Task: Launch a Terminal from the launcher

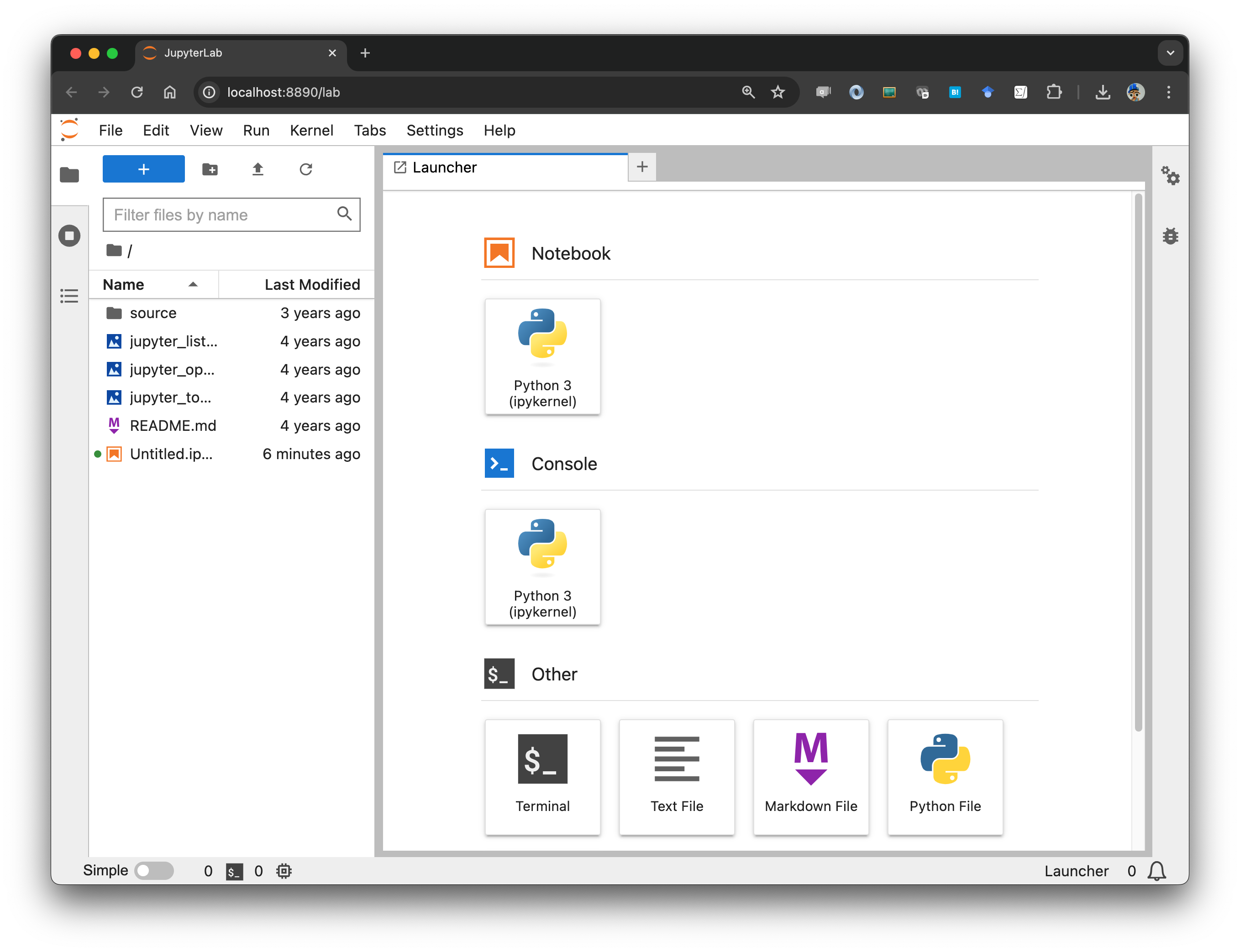Action: (542, 776)
